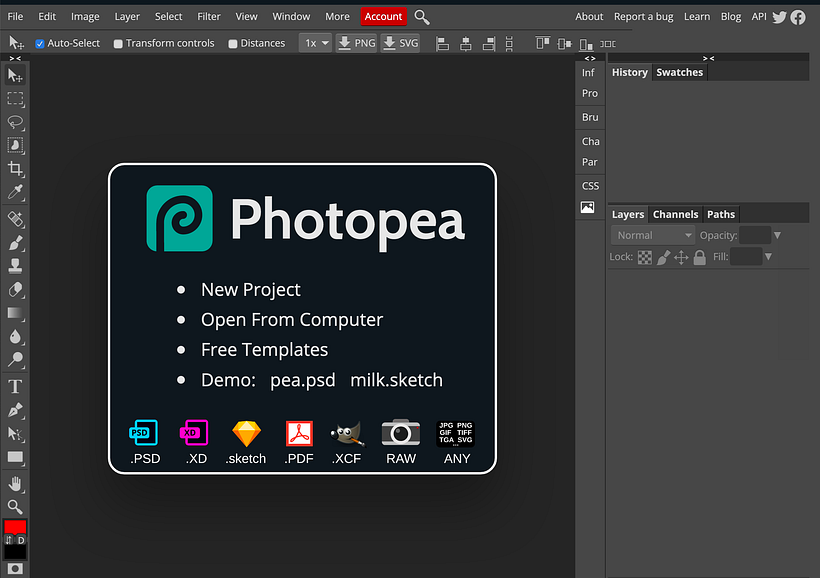
Task: Toggle lock image pixels brush icon
Action: (663, 257)
